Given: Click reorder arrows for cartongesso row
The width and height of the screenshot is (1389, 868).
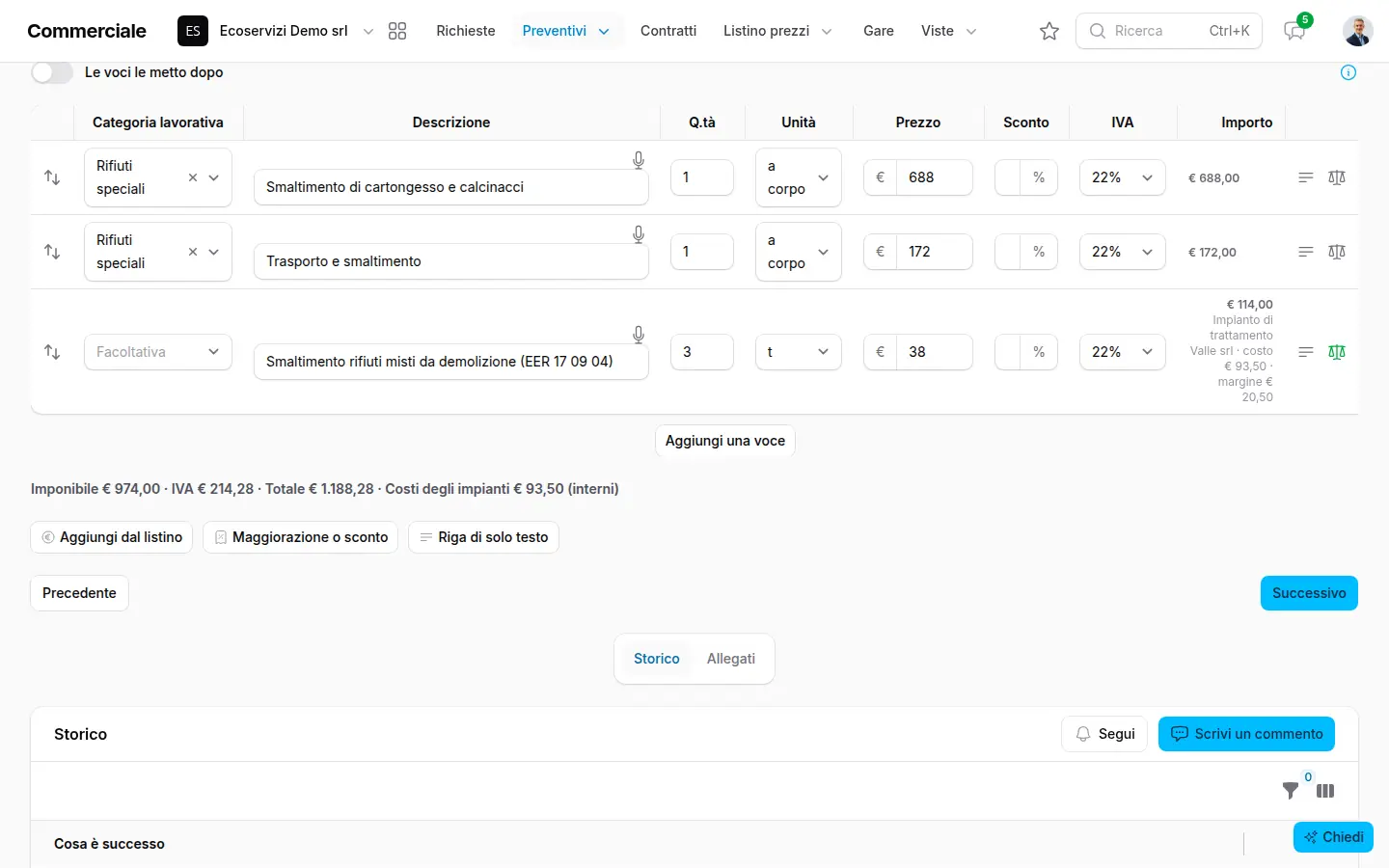Looking at the screenshot, I should click(52, 177).
